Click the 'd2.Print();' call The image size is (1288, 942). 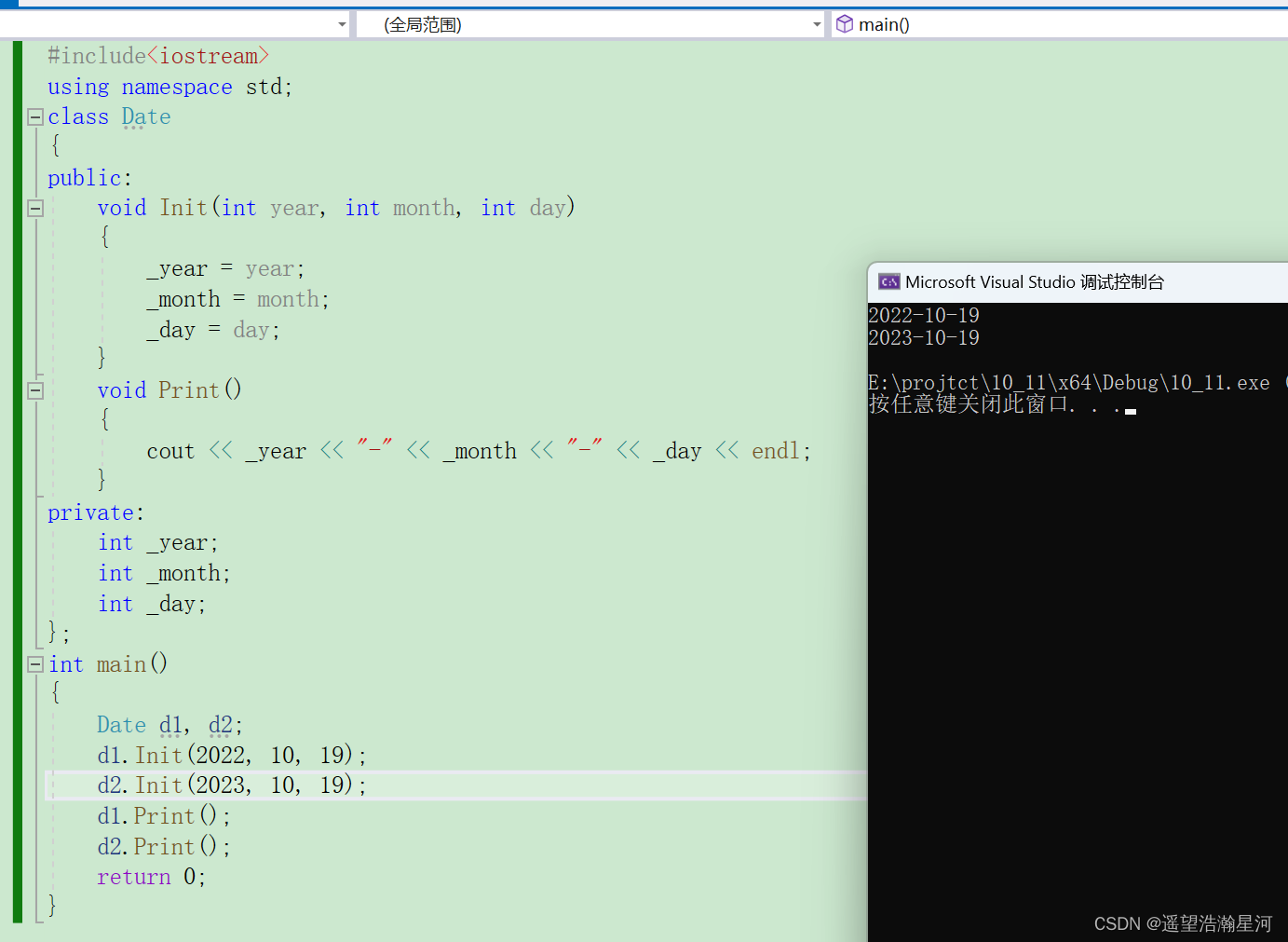click(164, 846)
